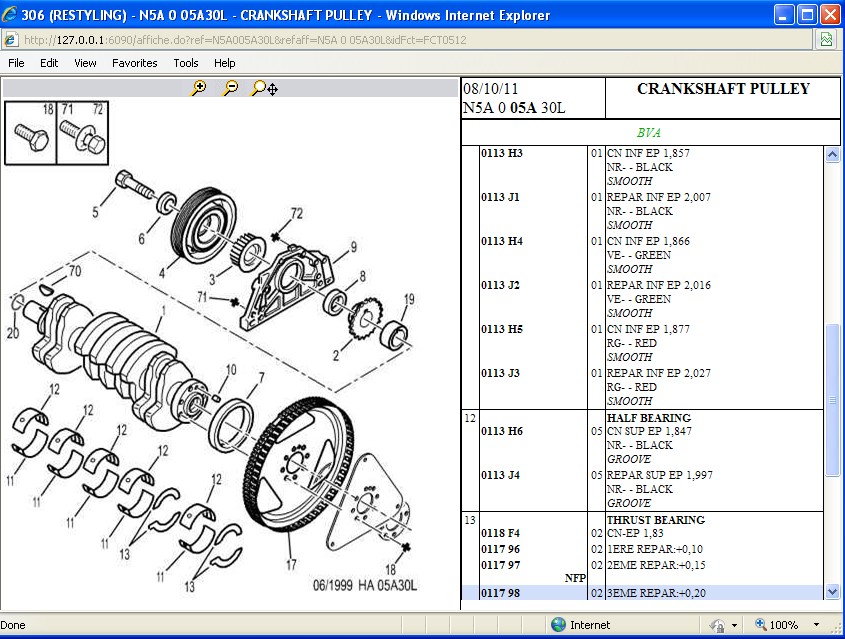This screenshot has height=639, width=845.
Task: Click description CN INF EP 1,857
Action: coord(648,153)
